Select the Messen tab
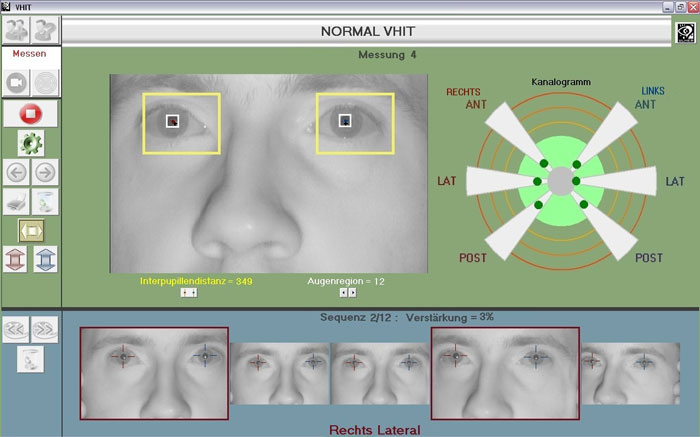700x437 pixels. click(x=29, y=54)
